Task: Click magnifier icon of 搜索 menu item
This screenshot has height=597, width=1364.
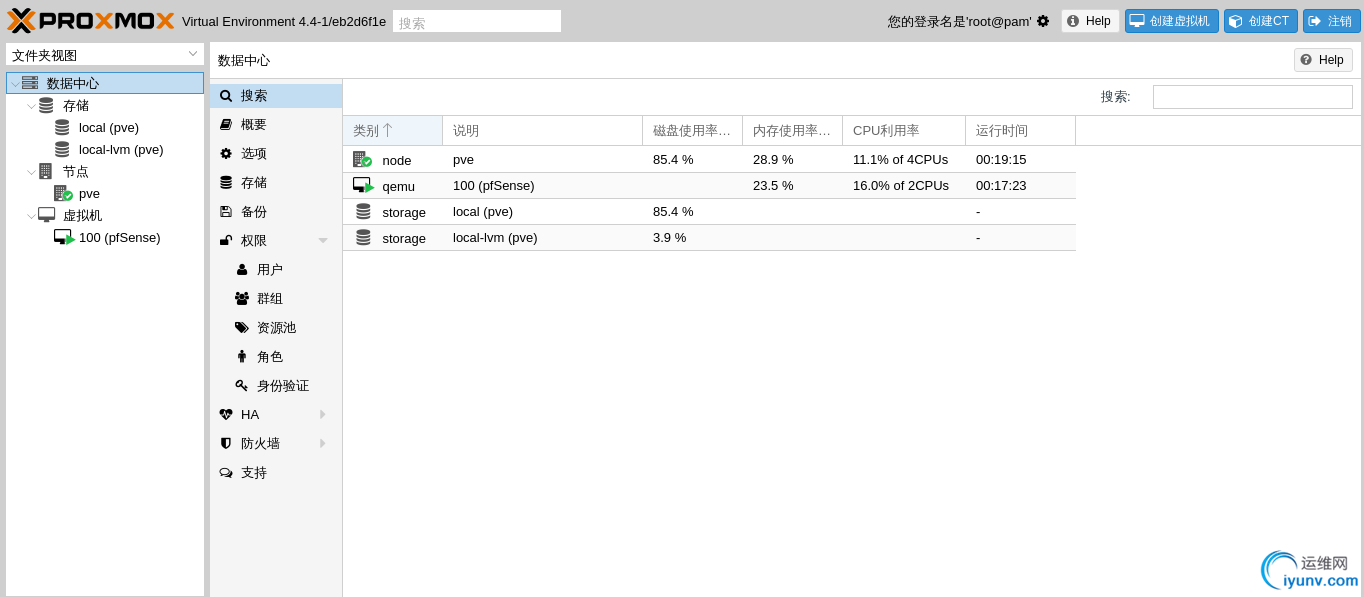Action: pyautogui.click(x=226, y=96)
